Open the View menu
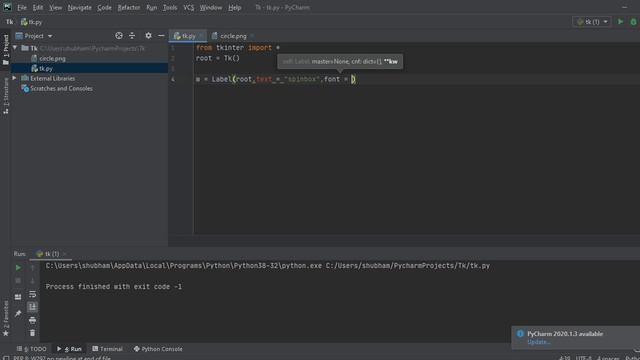 [x=56, y=7]
